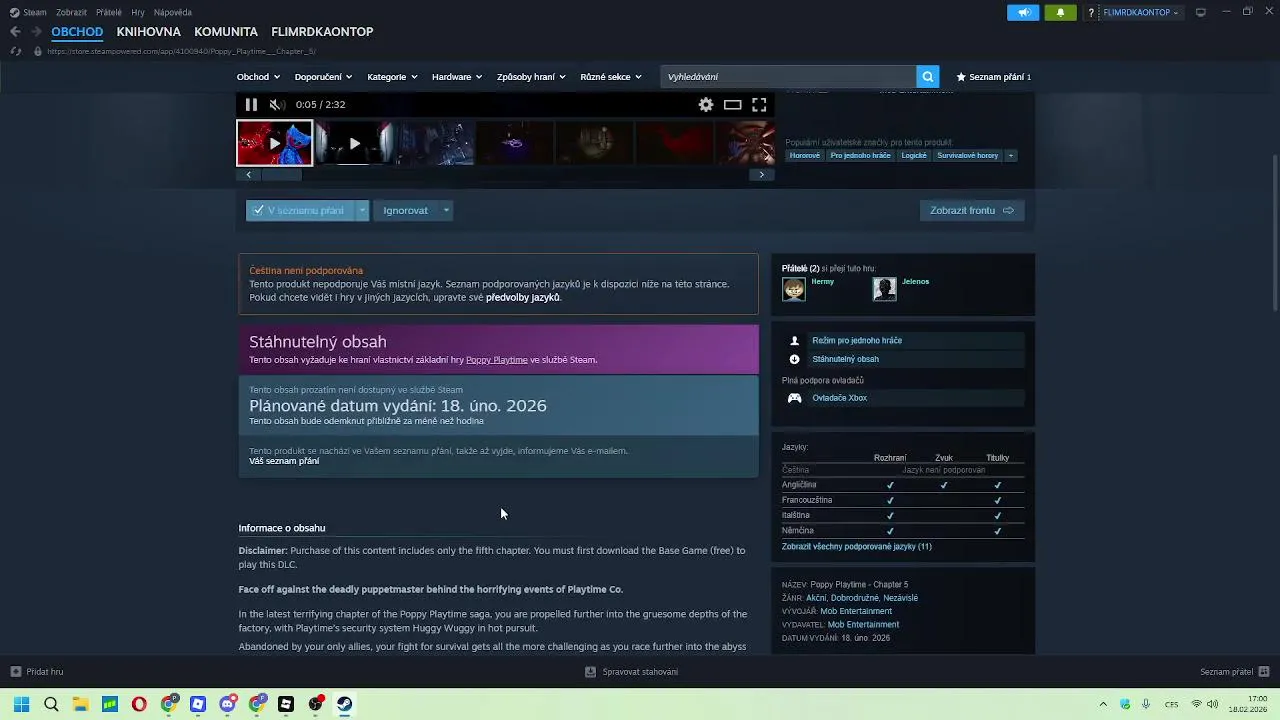Reload the store page
This screenshot has width=1280, height=720.
[x=15, y=51]
